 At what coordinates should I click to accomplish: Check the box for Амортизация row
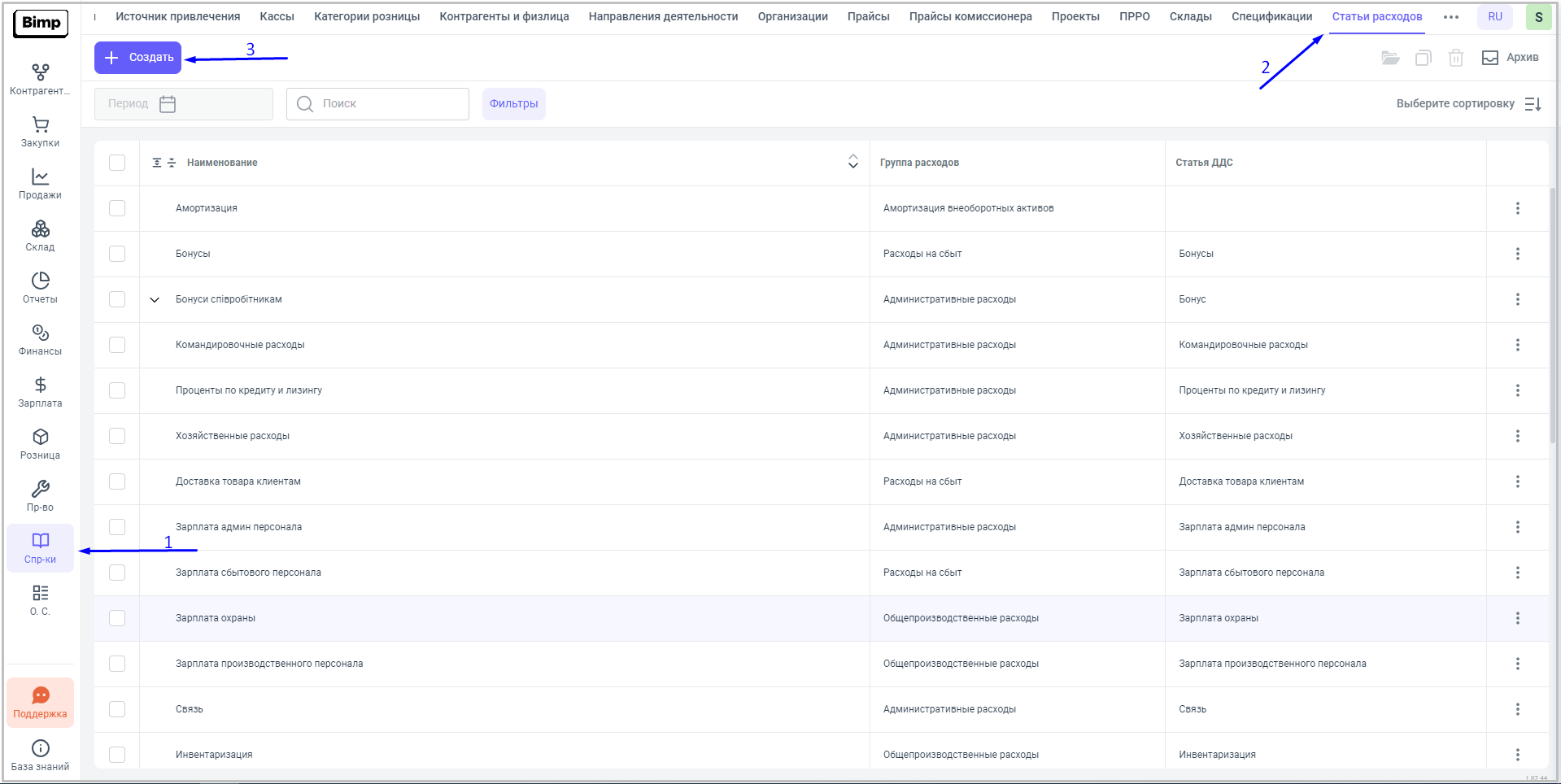tap(117, 208)
